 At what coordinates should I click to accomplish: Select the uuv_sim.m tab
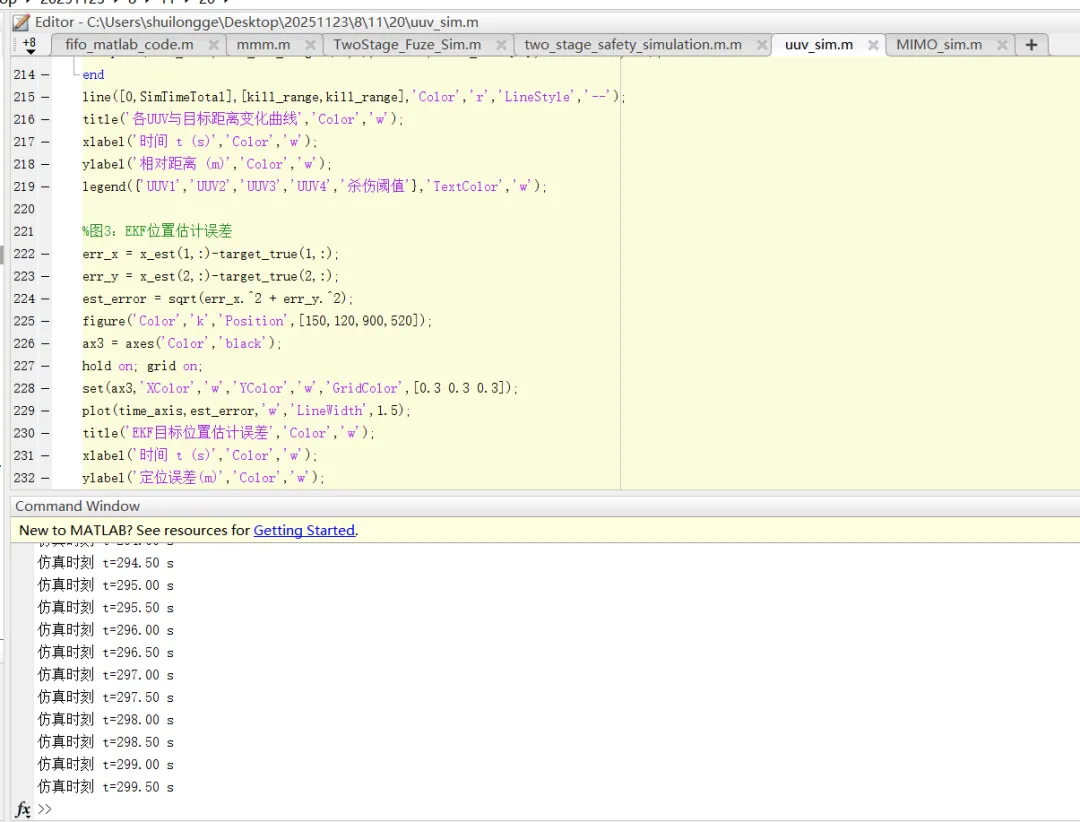tap(819, 45)
